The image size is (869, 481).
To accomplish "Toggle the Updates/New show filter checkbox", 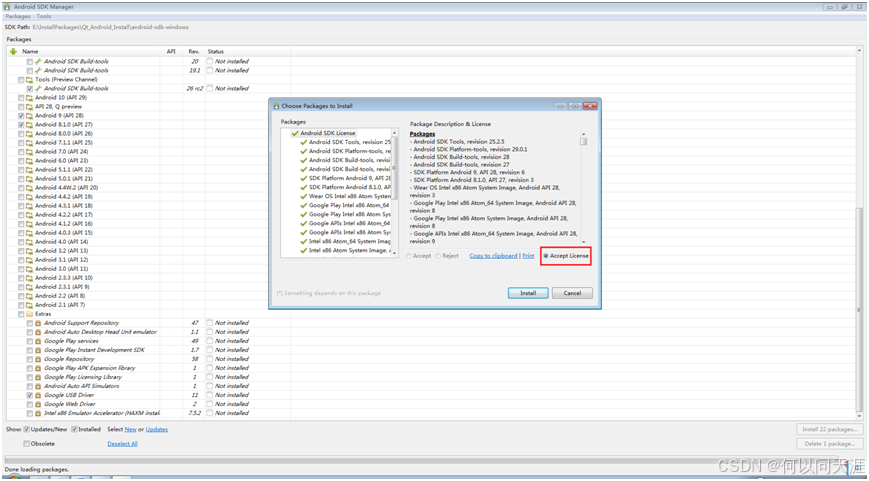I will point(26,429).
